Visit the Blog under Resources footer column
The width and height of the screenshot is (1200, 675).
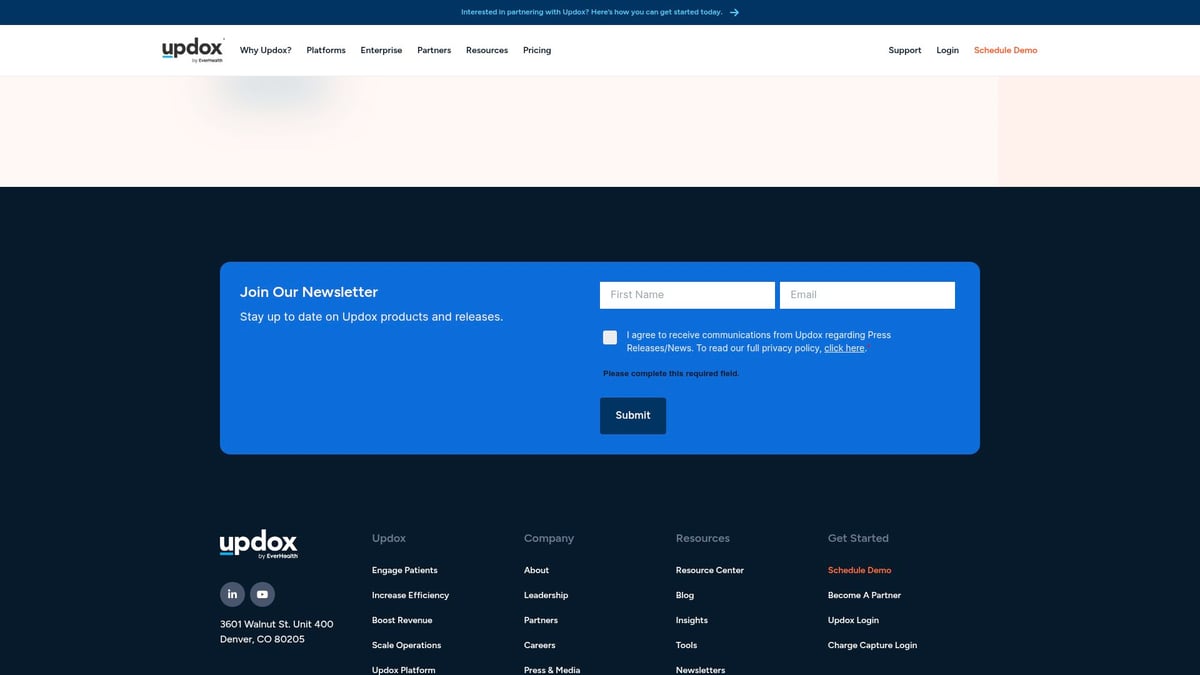tap(685, 594)
